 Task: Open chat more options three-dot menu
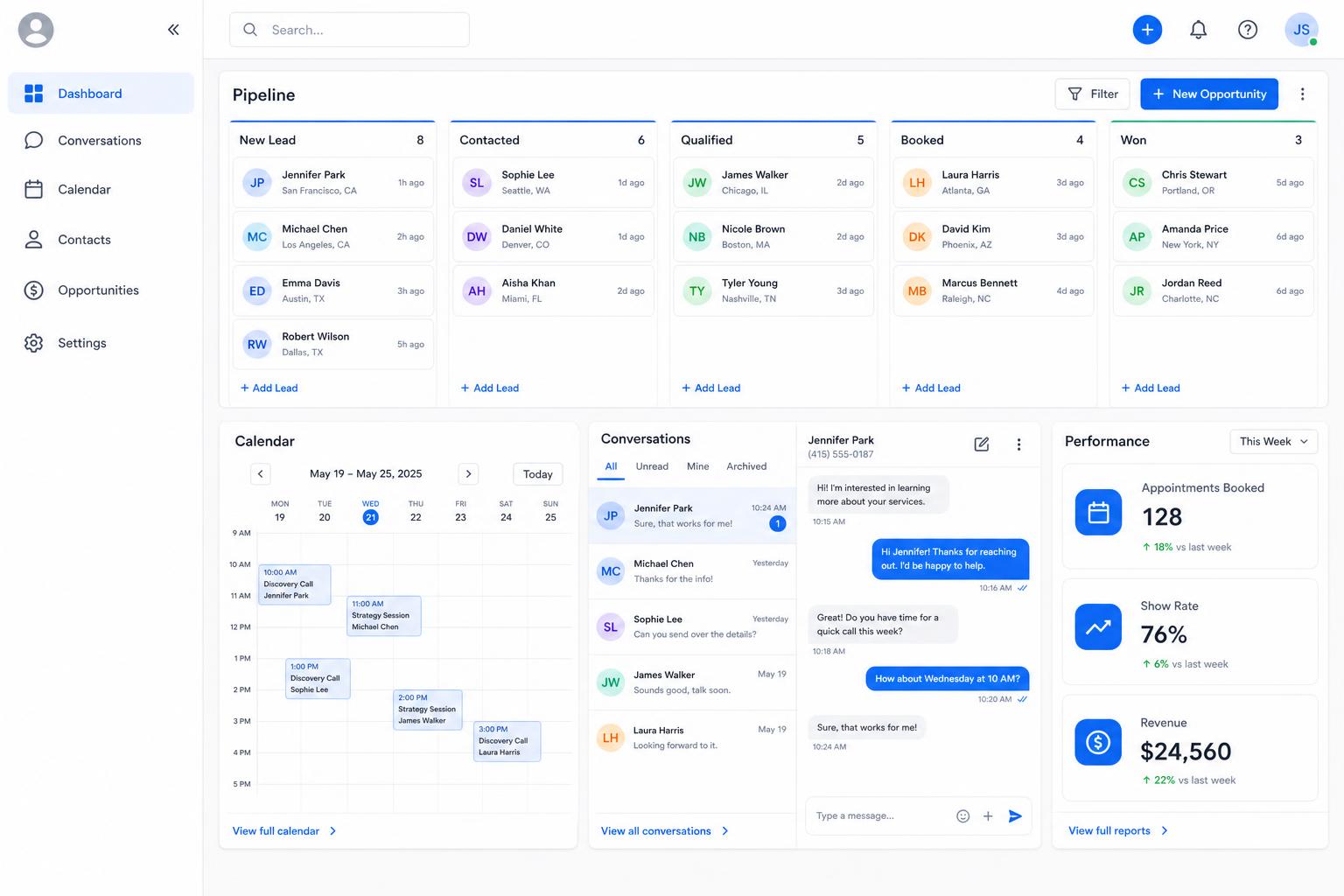(x=1018, y=444)
